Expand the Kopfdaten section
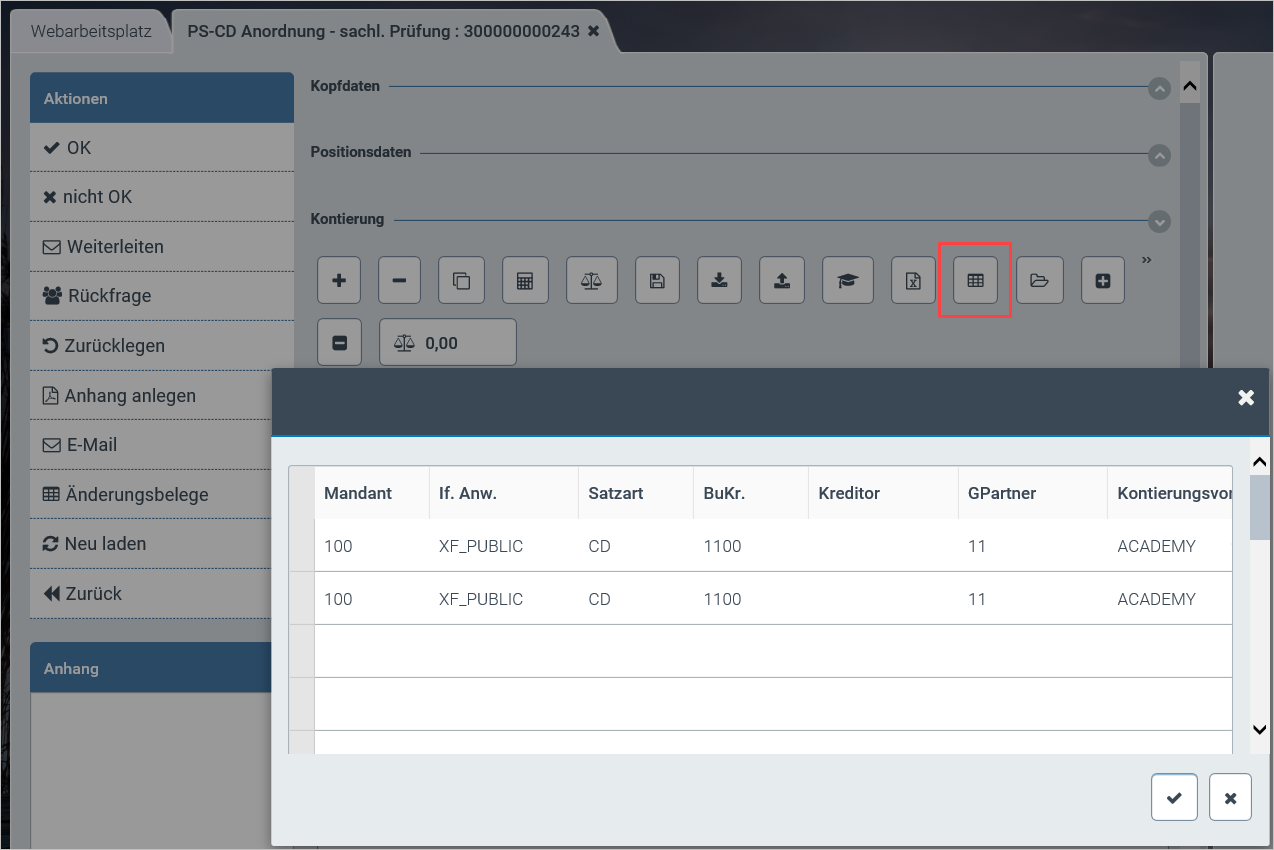The image size is (1274, 850). (x=1159, y=89)
